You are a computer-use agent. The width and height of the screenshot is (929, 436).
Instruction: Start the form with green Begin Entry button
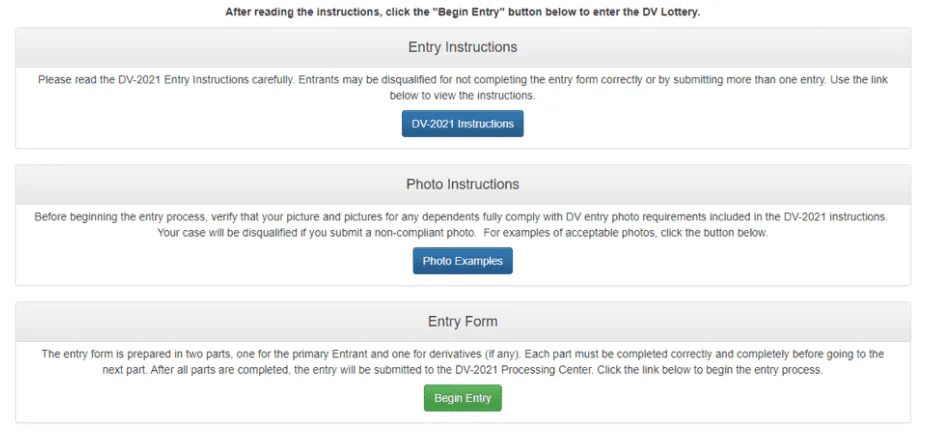(x=462, y=398)
